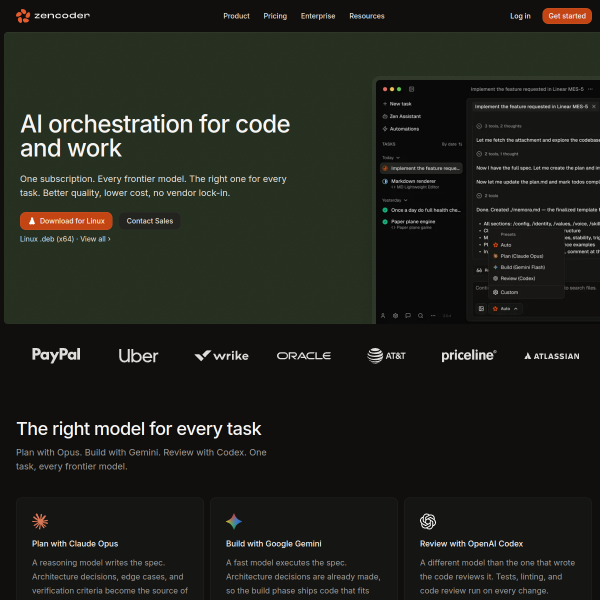This screenshot has width=600, height=600.
Task: Close the 'Implement the feature' tab
Action: click(x=594, y=106)
